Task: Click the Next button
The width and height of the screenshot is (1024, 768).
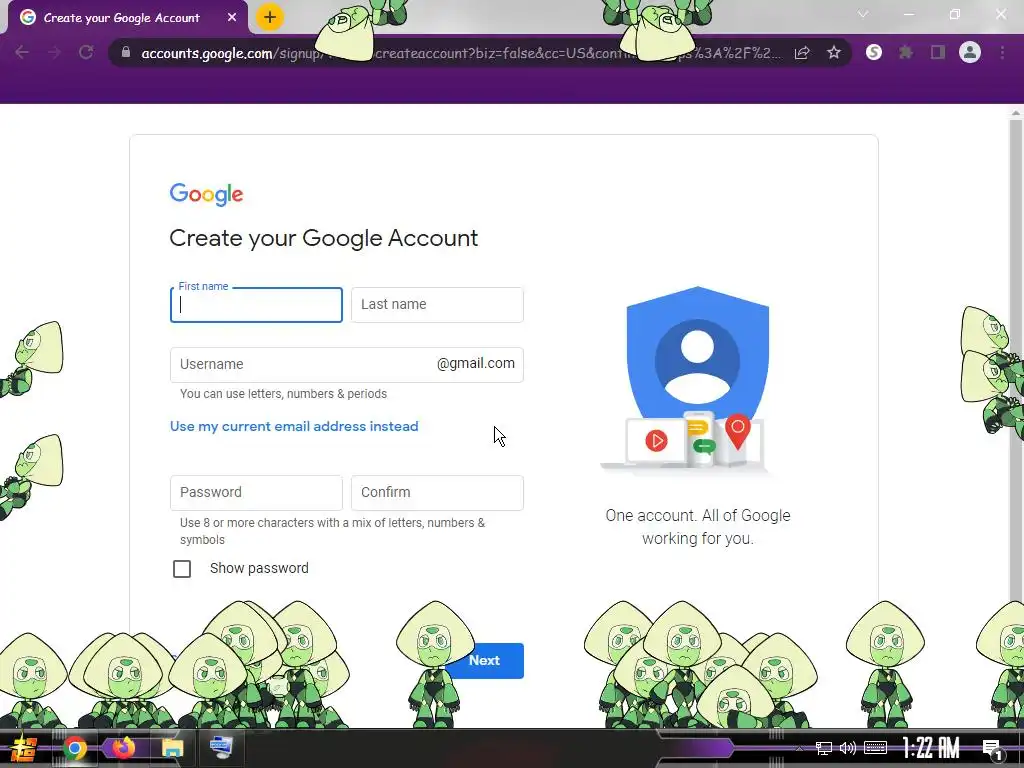Action: click(x=485, y=660)
